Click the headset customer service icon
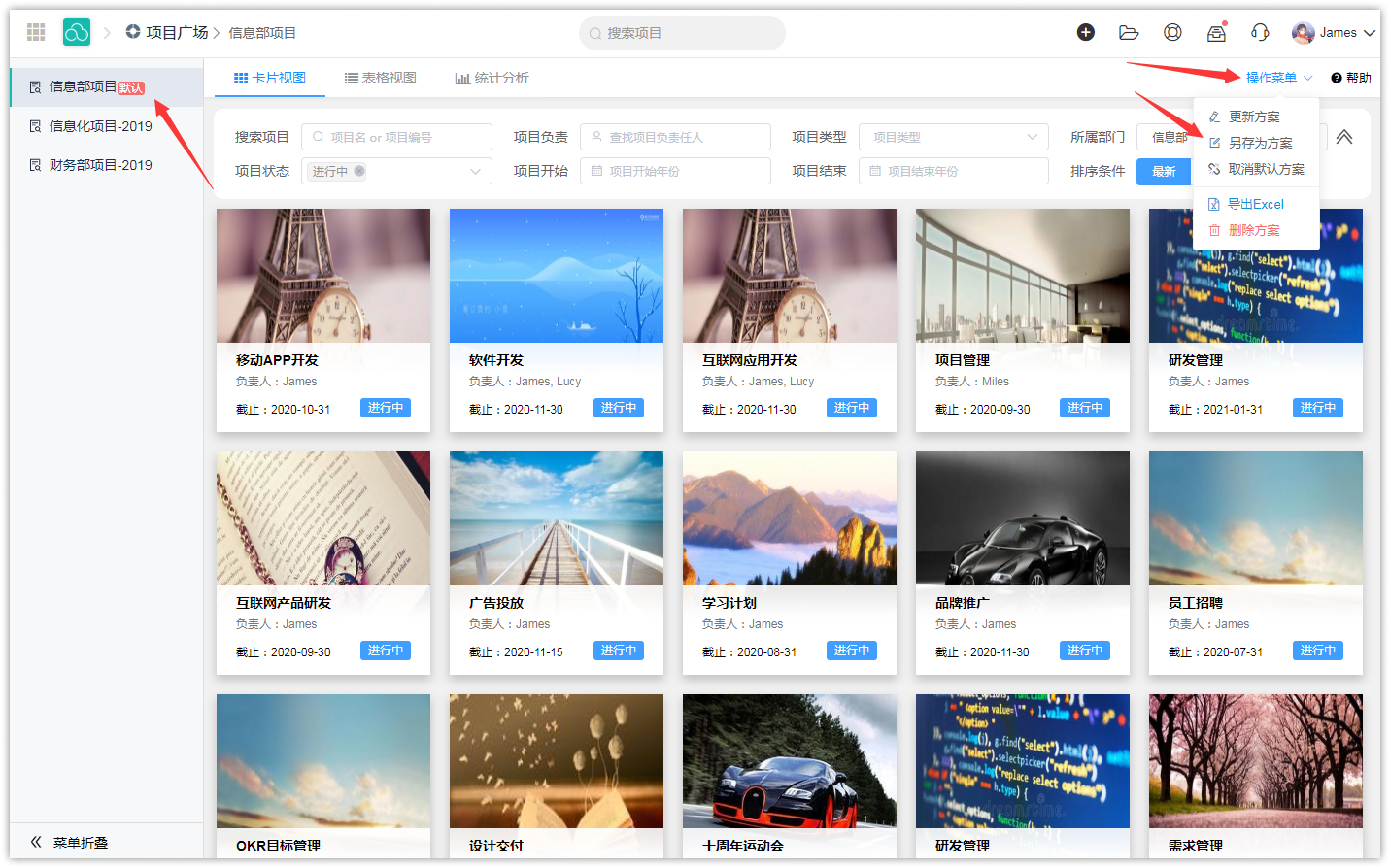Viewport: 1390px width, 868px height. pos(1260,32)
